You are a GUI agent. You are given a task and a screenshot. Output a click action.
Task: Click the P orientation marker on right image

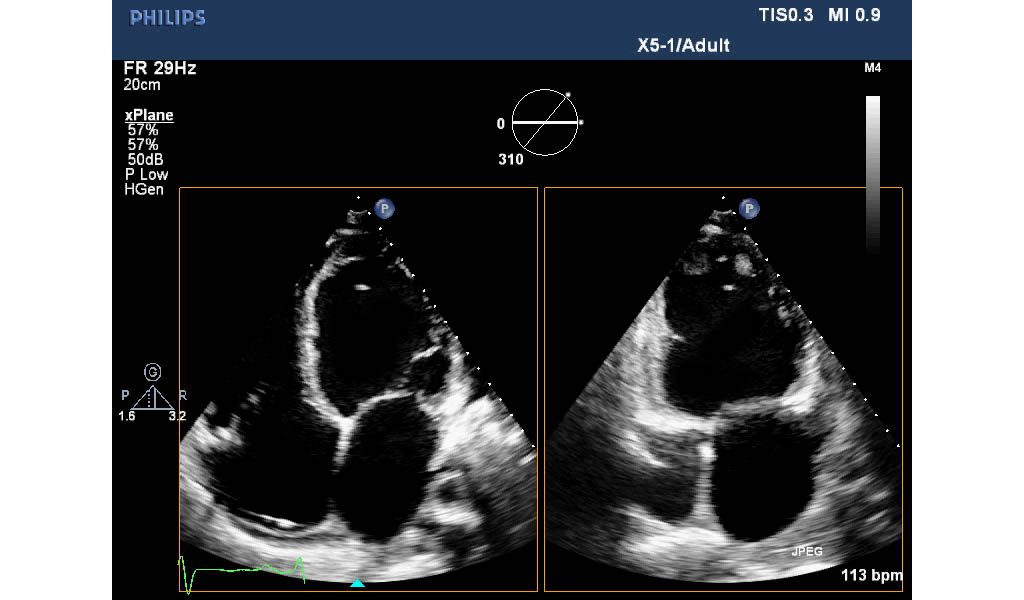point(749,209)
